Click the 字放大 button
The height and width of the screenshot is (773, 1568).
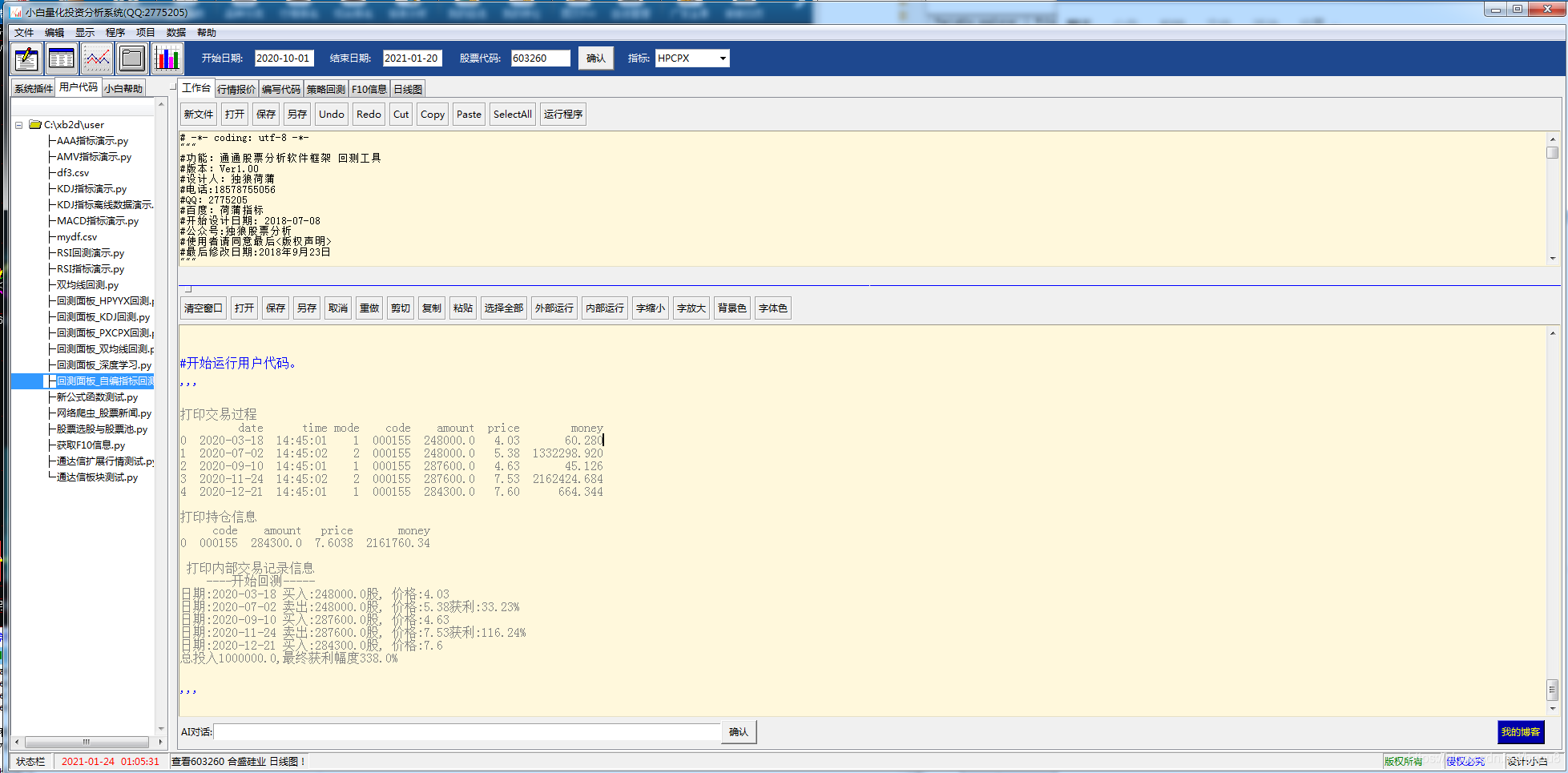coord(691,308)
